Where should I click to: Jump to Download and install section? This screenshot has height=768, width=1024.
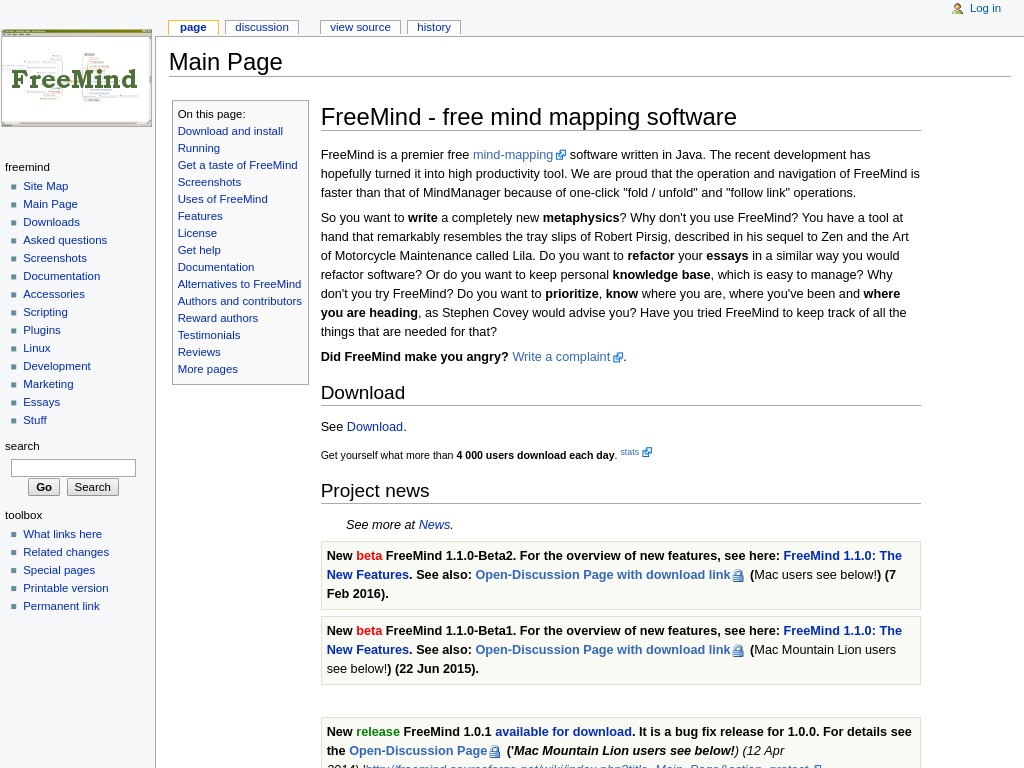[231, 131]
